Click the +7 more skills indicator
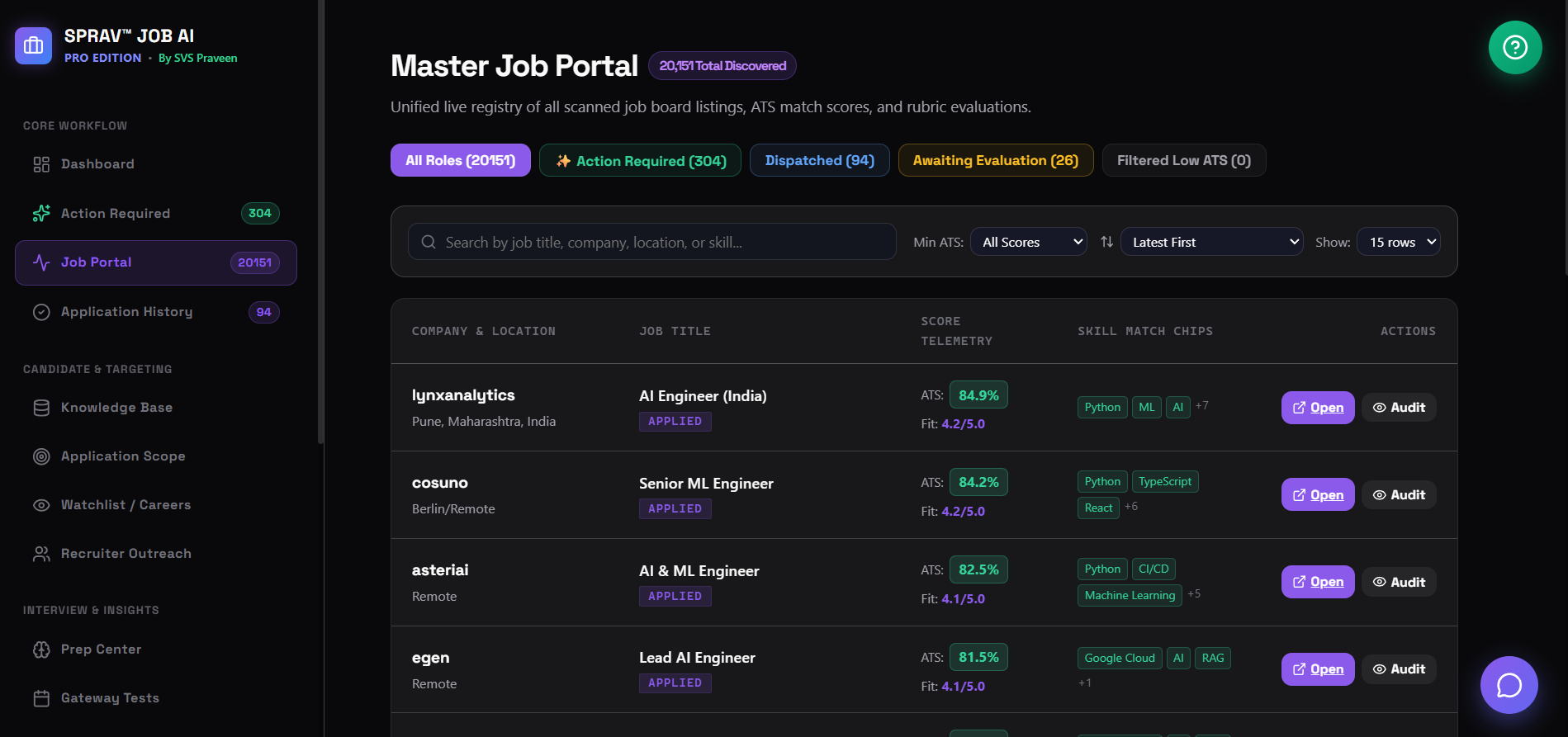Screen dimensions: 1568x737 1202,405
